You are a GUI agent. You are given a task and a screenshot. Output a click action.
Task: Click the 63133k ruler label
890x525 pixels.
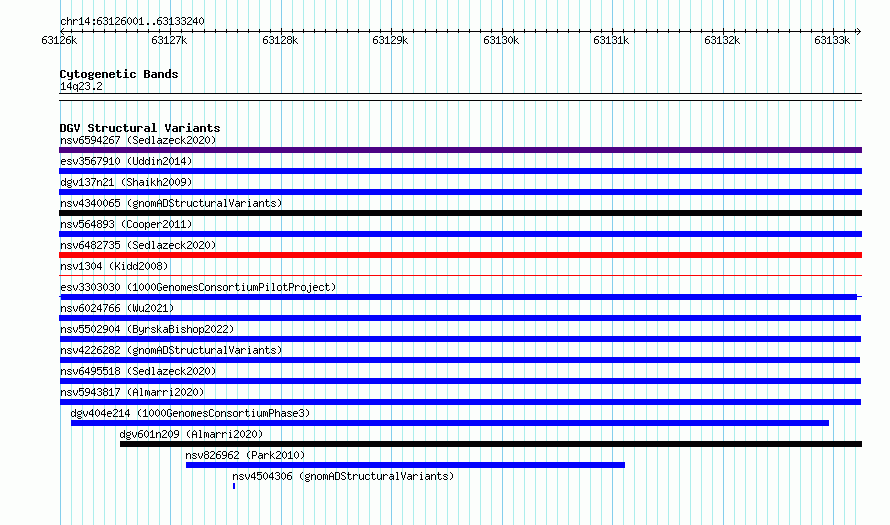pyautogui.click(x=832, y=40)
